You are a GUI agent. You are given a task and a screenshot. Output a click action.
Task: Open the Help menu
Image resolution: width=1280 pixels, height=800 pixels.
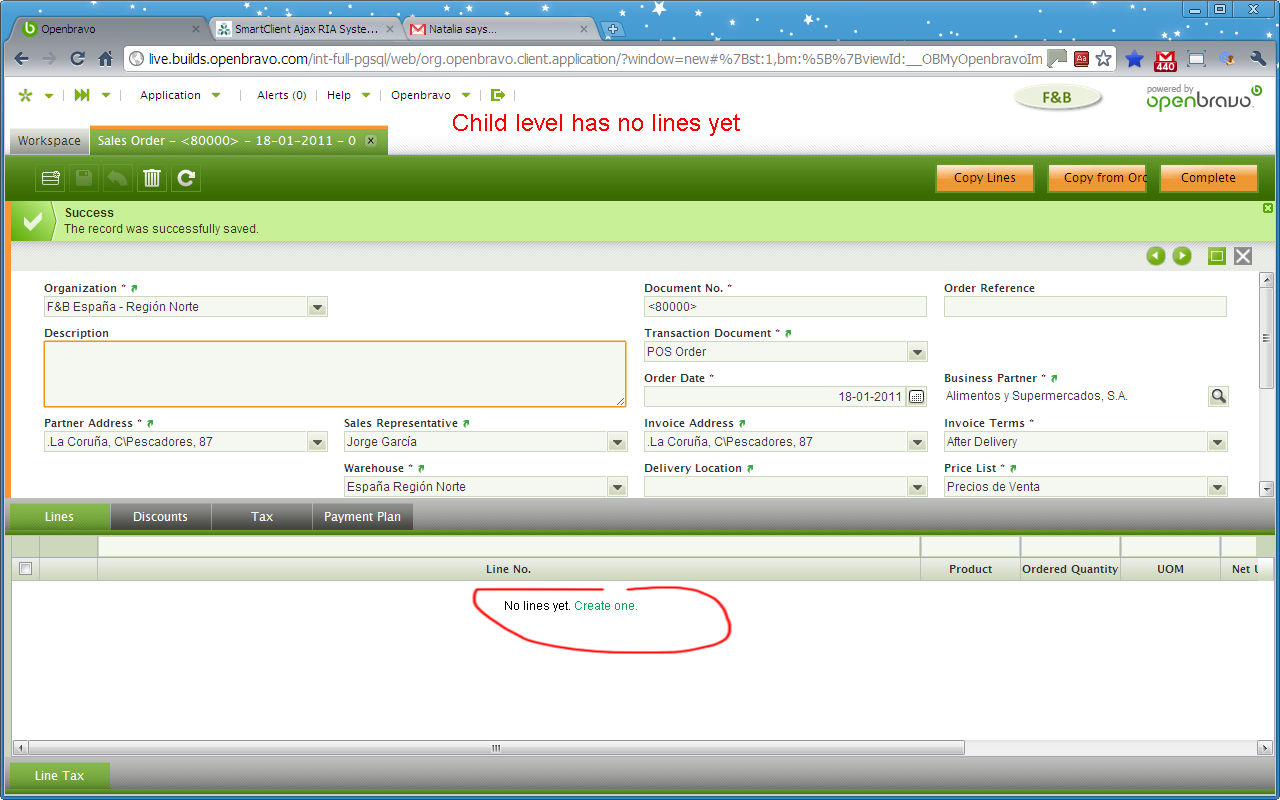click(349, 95)
